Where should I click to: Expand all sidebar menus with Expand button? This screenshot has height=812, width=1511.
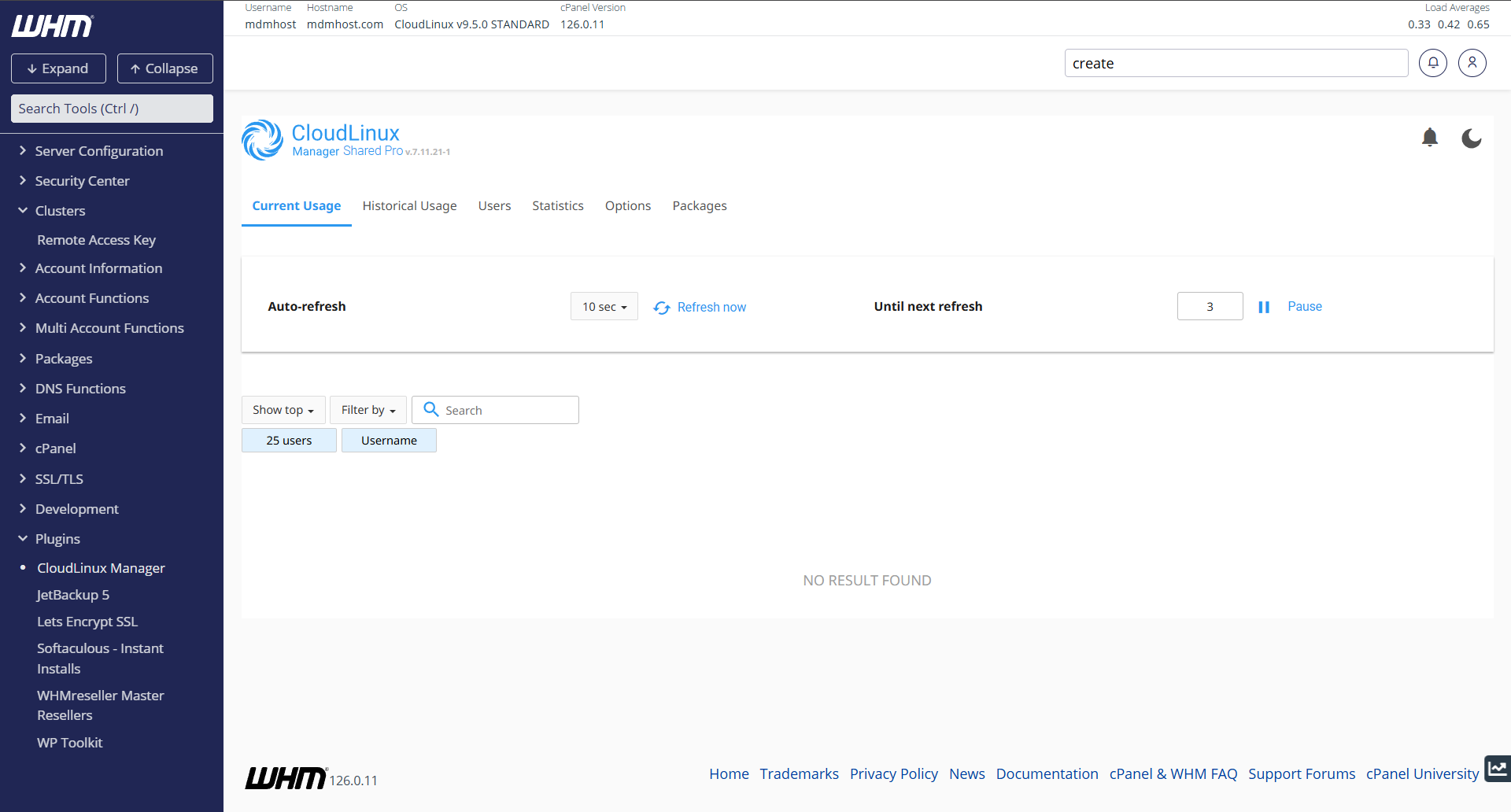click(58, 68)
